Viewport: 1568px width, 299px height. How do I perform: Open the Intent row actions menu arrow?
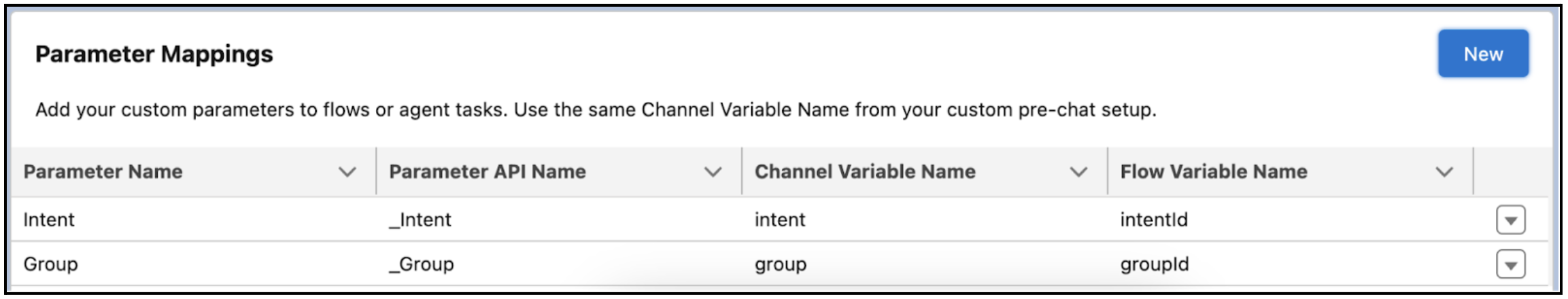pyautogui.click(x=1511, y=220)
